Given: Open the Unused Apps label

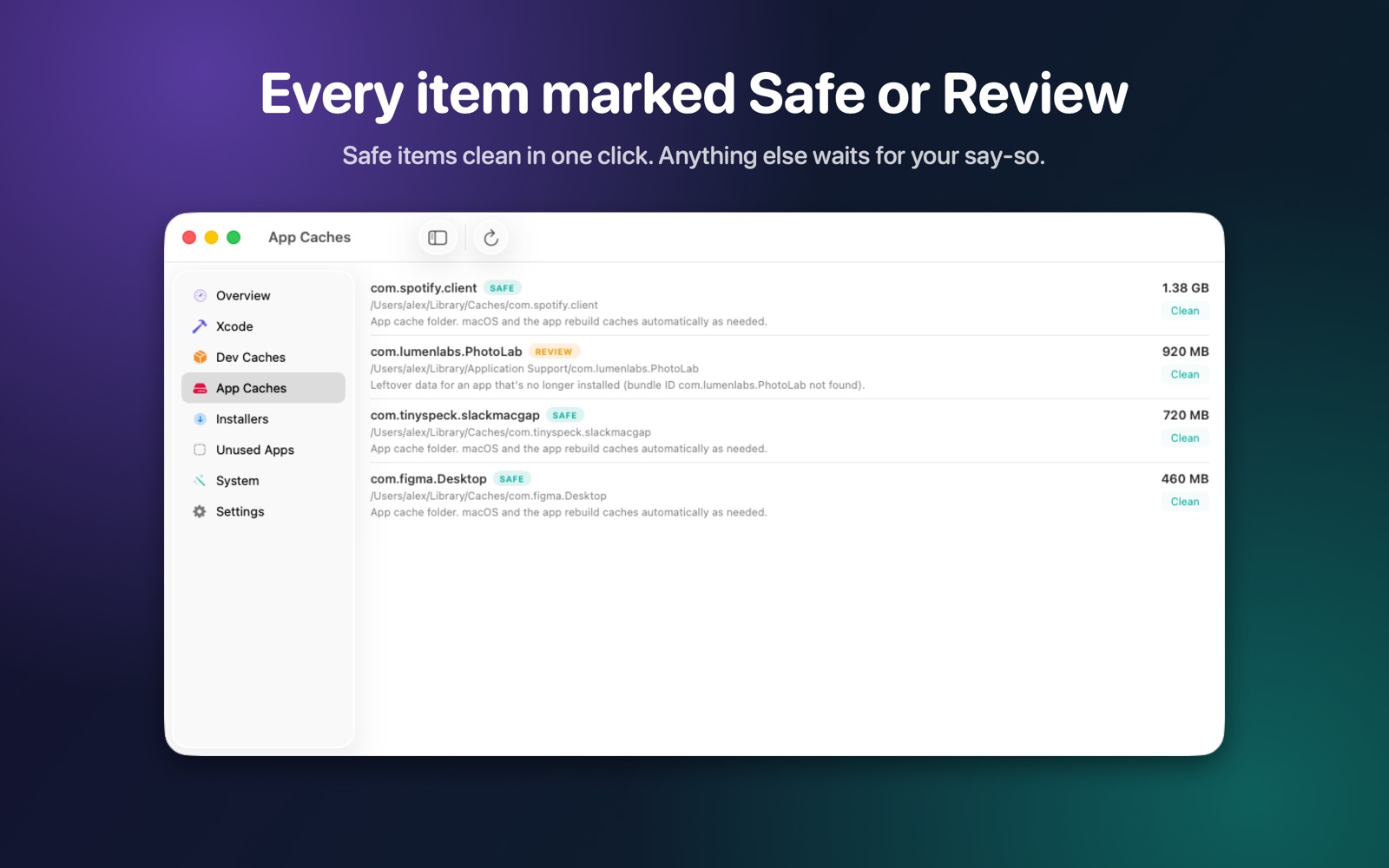Looking at the screenshot, I should pyautogui.click(x=255, y=450).
